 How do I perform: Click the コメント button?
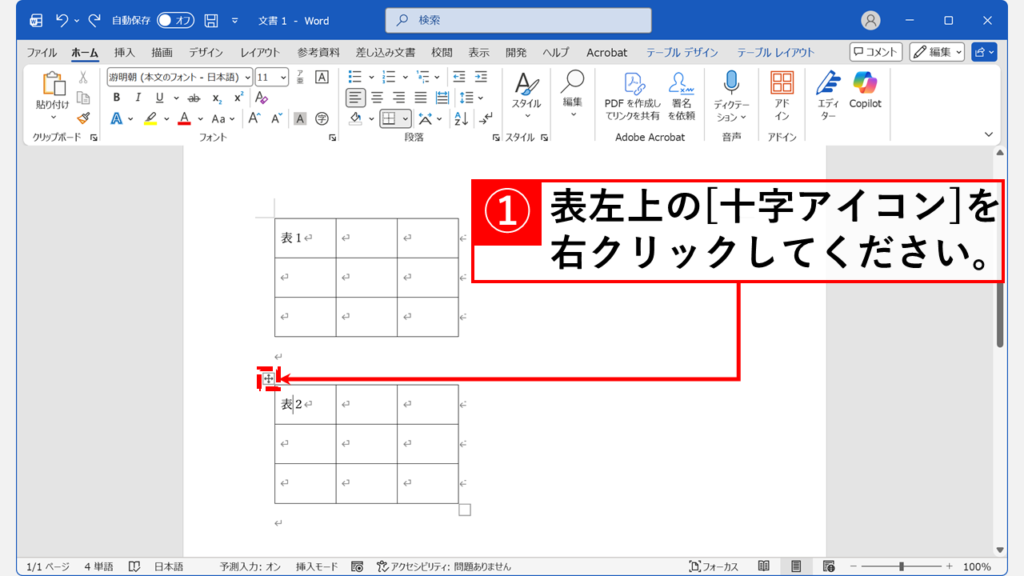pos(875,52)
